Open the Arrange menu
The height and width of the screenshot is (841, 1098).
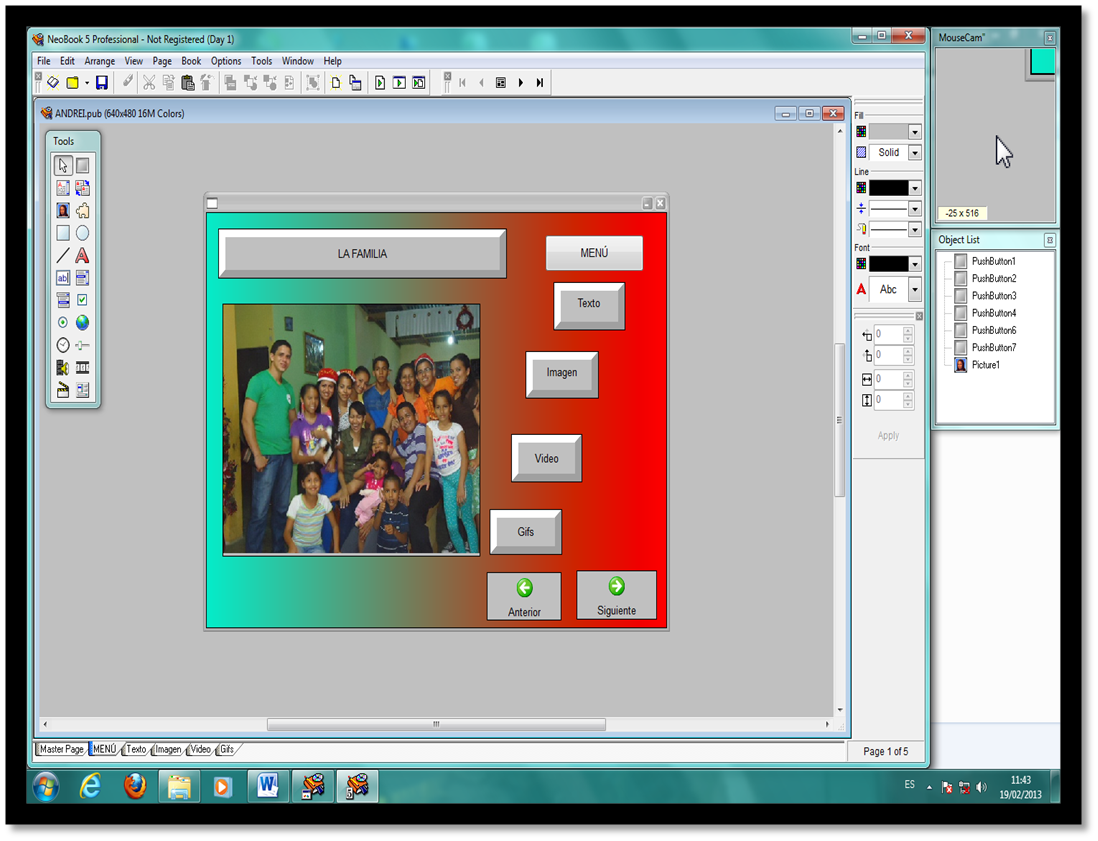[99, 61]
